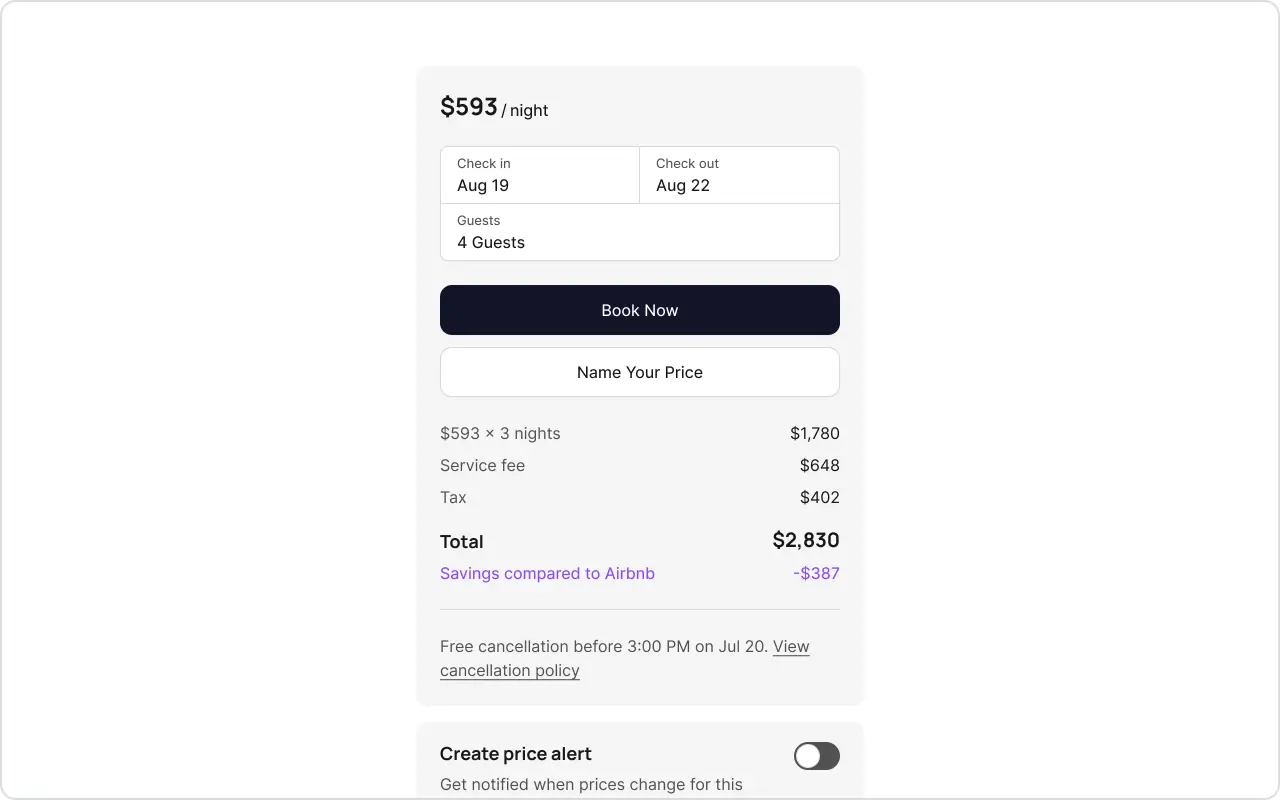Open the Check out date field
This screenshot has width=1280, height=800.
pos(739,175)
